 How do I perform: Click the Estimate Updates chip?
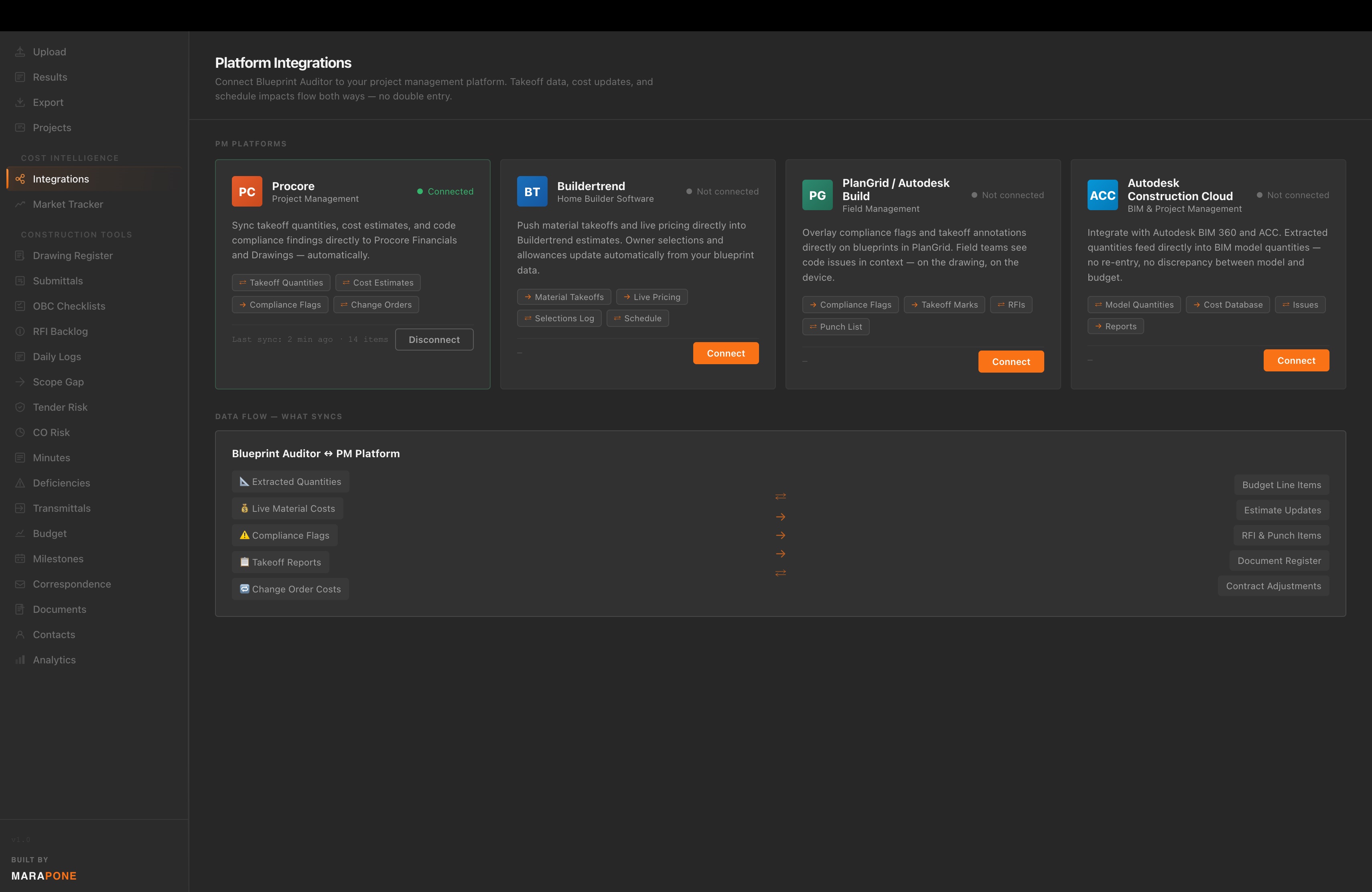tap(1282, 511)
